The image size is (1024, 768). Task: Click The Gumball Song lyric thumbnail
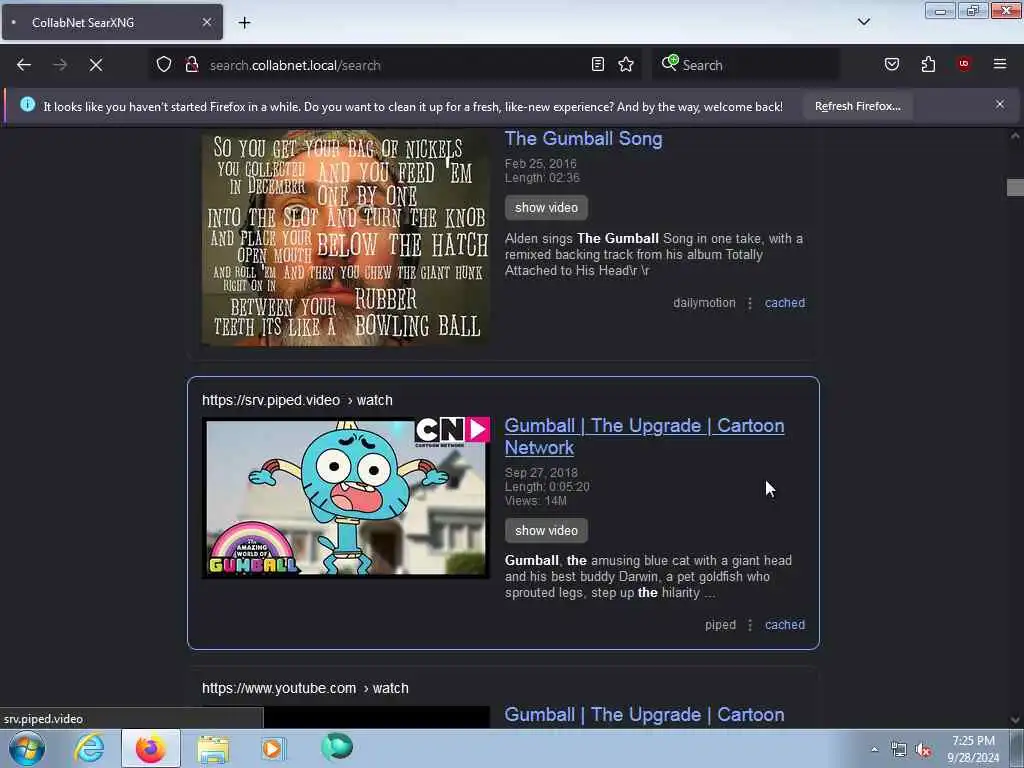(x=345, y=238)
